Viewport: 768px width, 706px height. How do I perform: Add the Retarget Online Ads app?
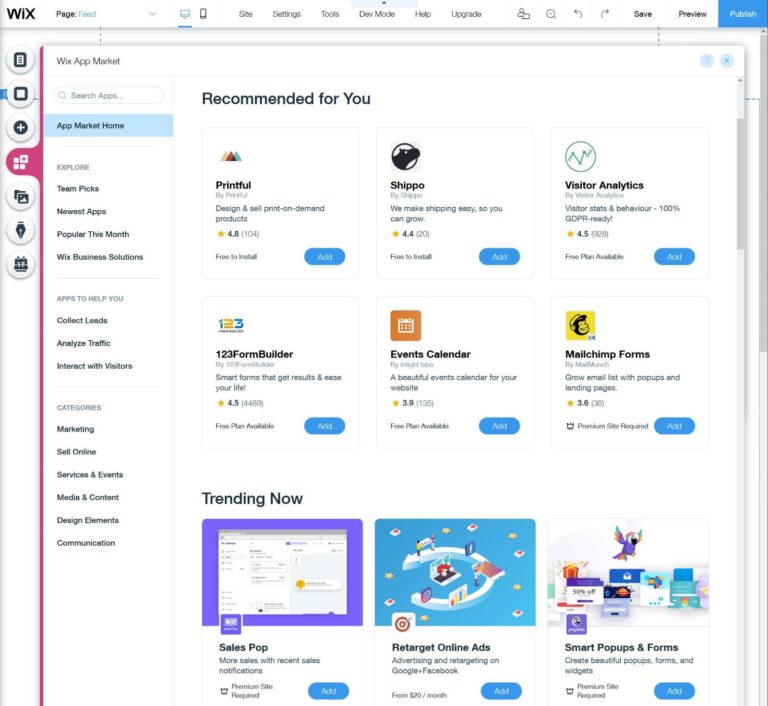coord(501,691)
